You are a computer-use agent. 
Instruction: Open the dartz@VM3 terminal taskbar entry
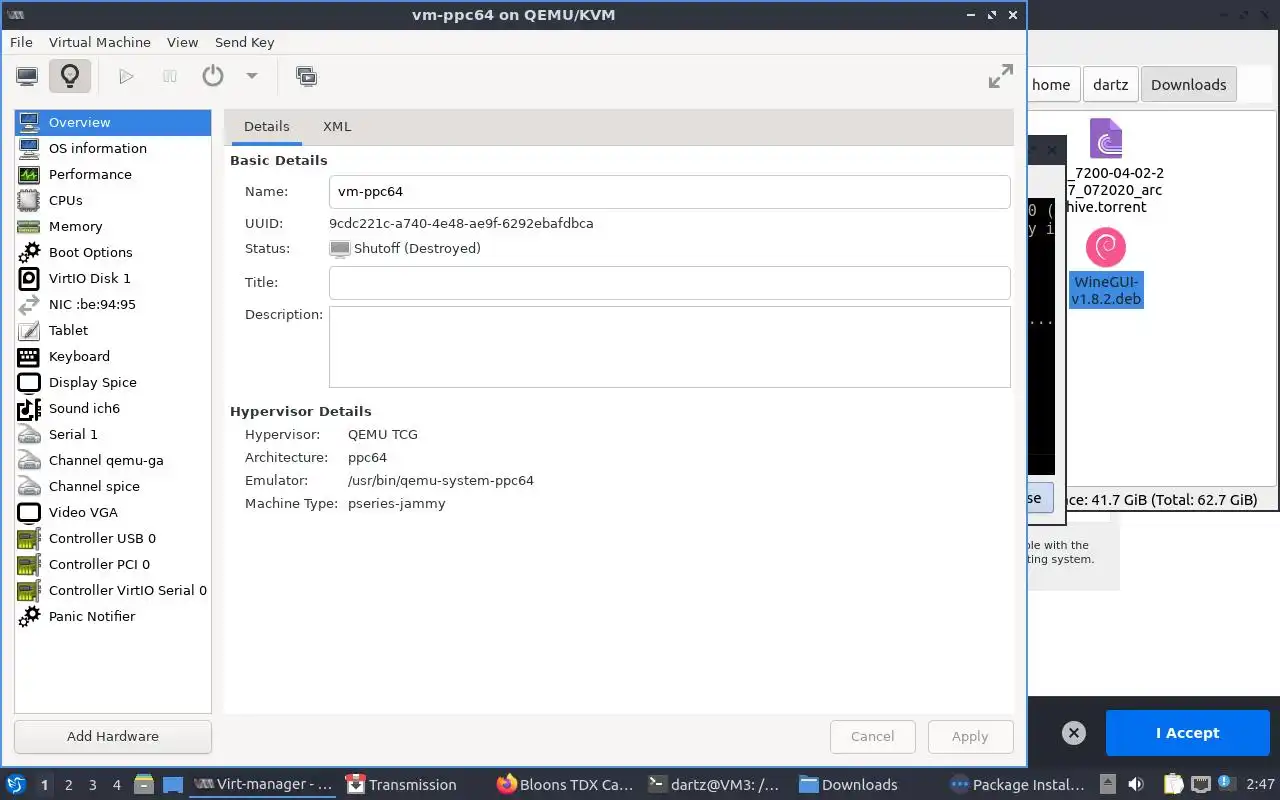tap(714, 785)
